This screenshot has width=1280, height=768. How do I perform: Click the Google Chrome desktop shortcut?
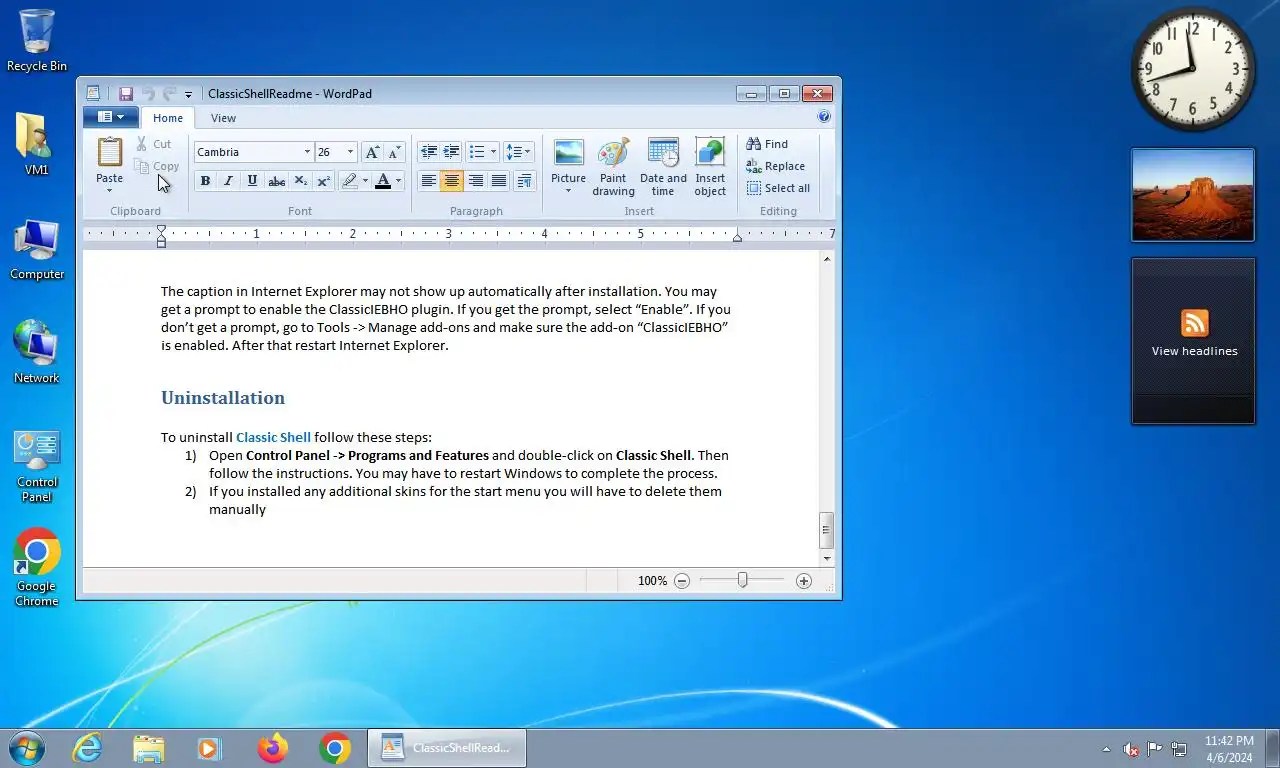point(37,568)
